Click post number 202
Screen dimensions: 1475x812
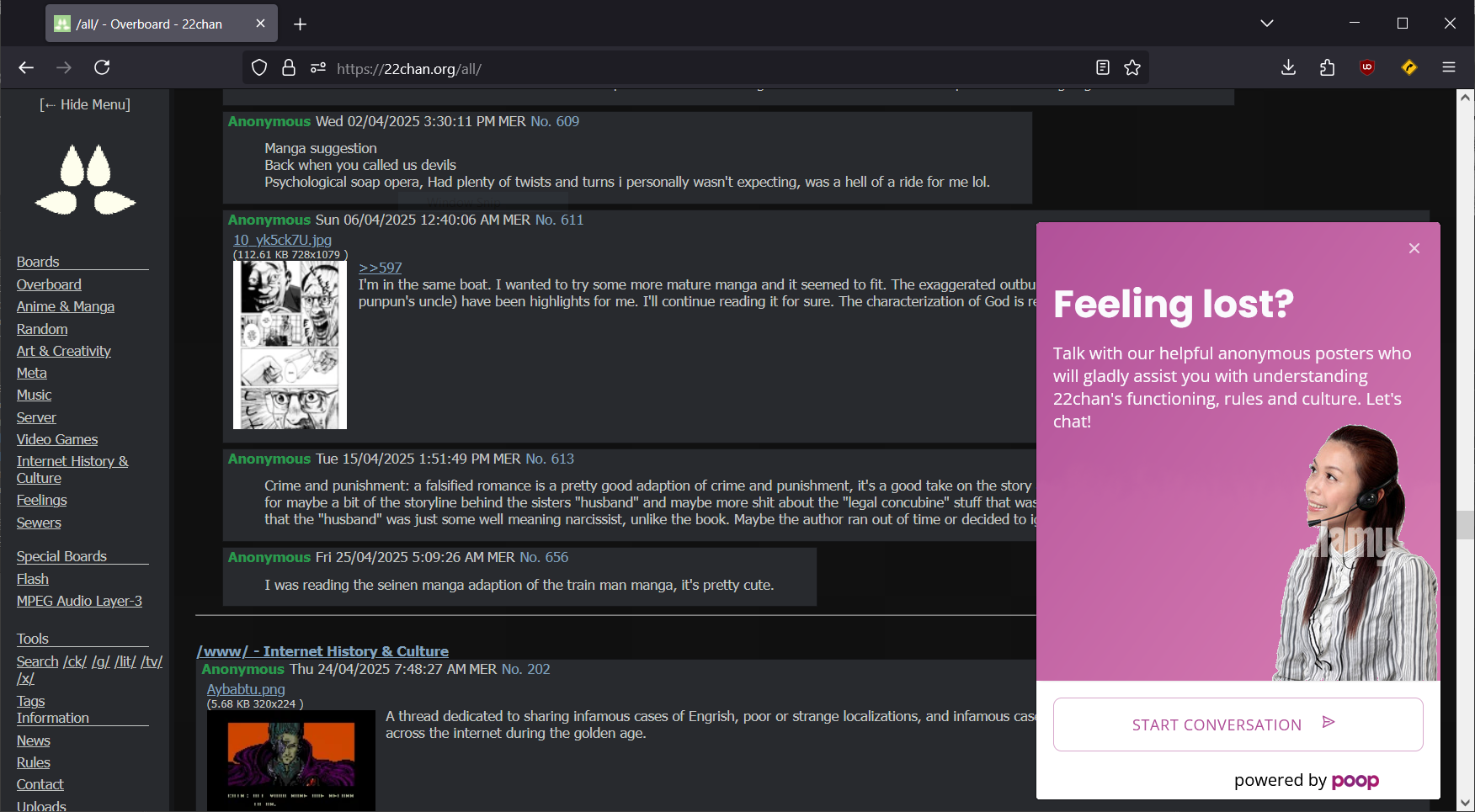(539, 669)
